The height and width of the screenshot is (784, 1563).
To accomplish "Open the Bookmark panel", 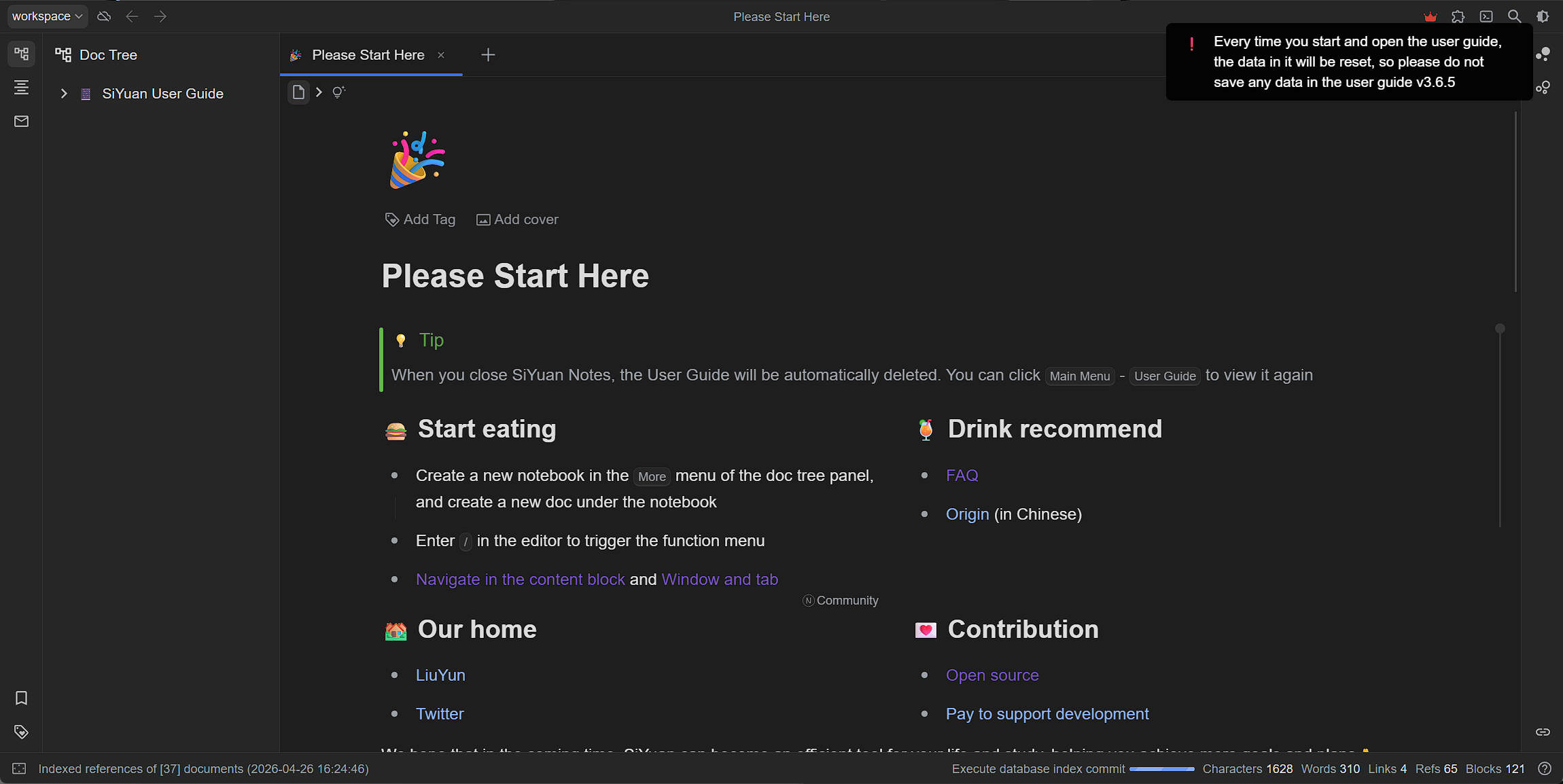I will [x=21, y=698].
